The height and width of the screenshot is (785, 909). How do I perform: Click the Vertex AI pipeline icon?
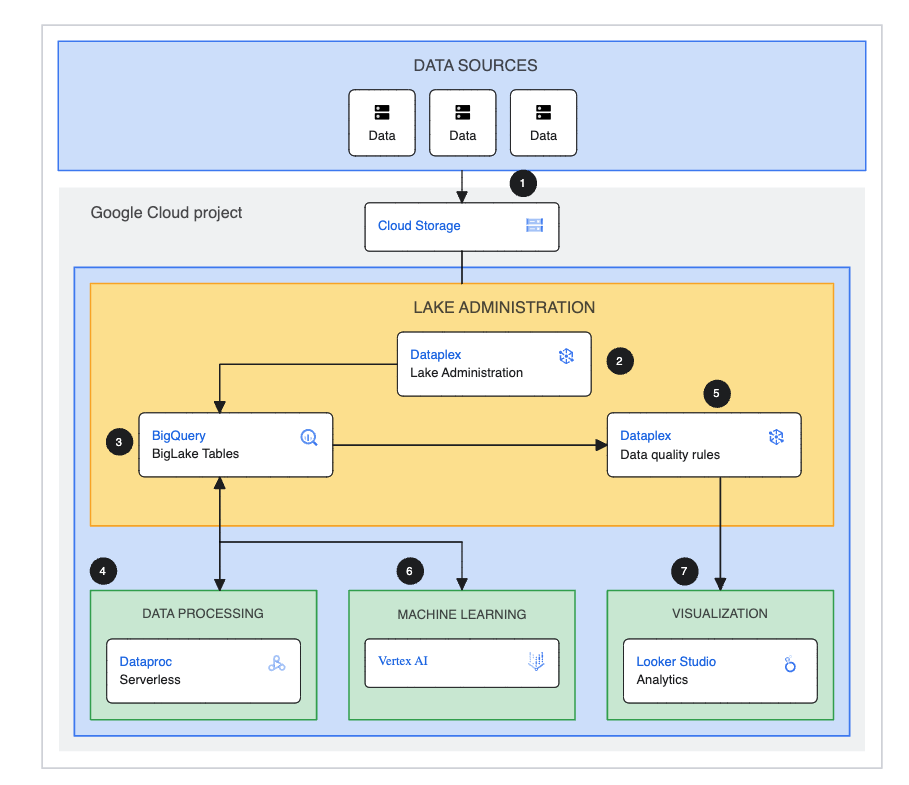tap(535, 662)
